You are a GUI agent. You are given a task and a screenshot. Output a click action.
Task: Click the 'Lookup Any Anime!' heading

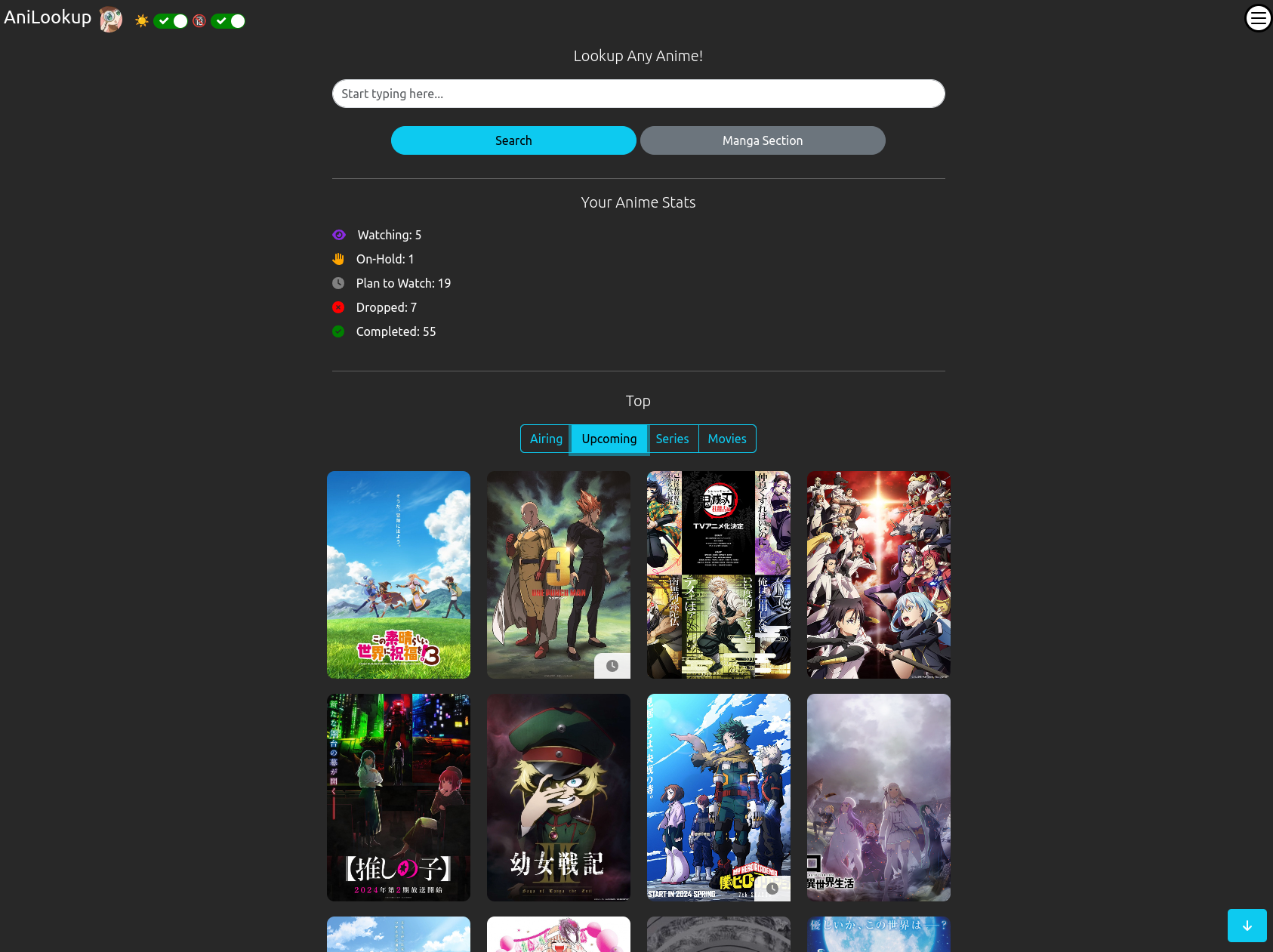coord(638,56)
